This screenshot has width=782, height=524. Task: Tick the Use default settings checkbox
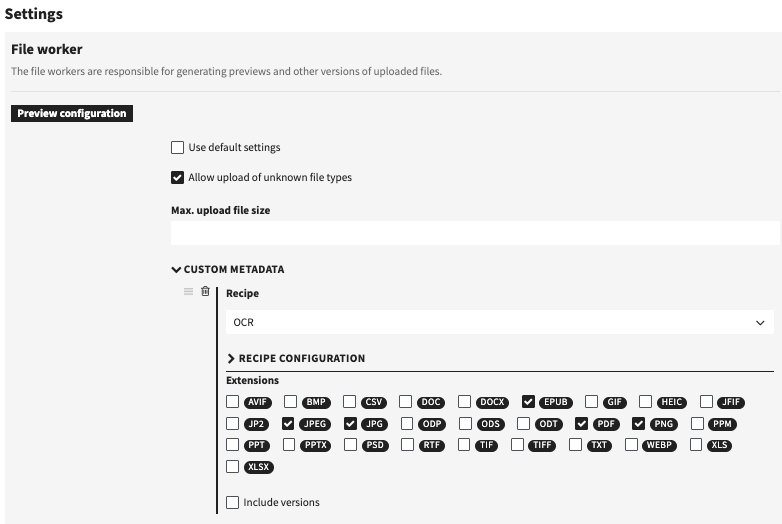[x=178, y=148]
